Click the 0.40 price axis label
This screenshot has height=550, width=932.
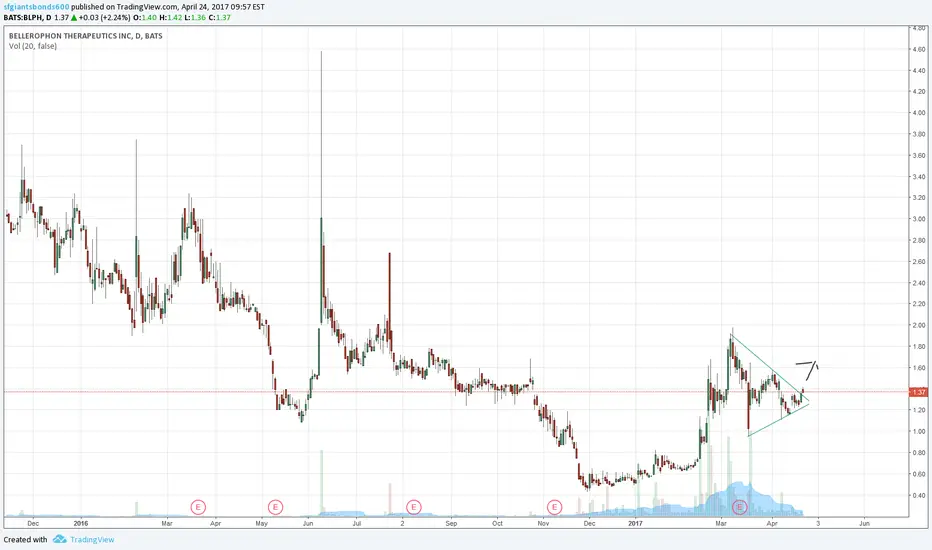[919, 496]
